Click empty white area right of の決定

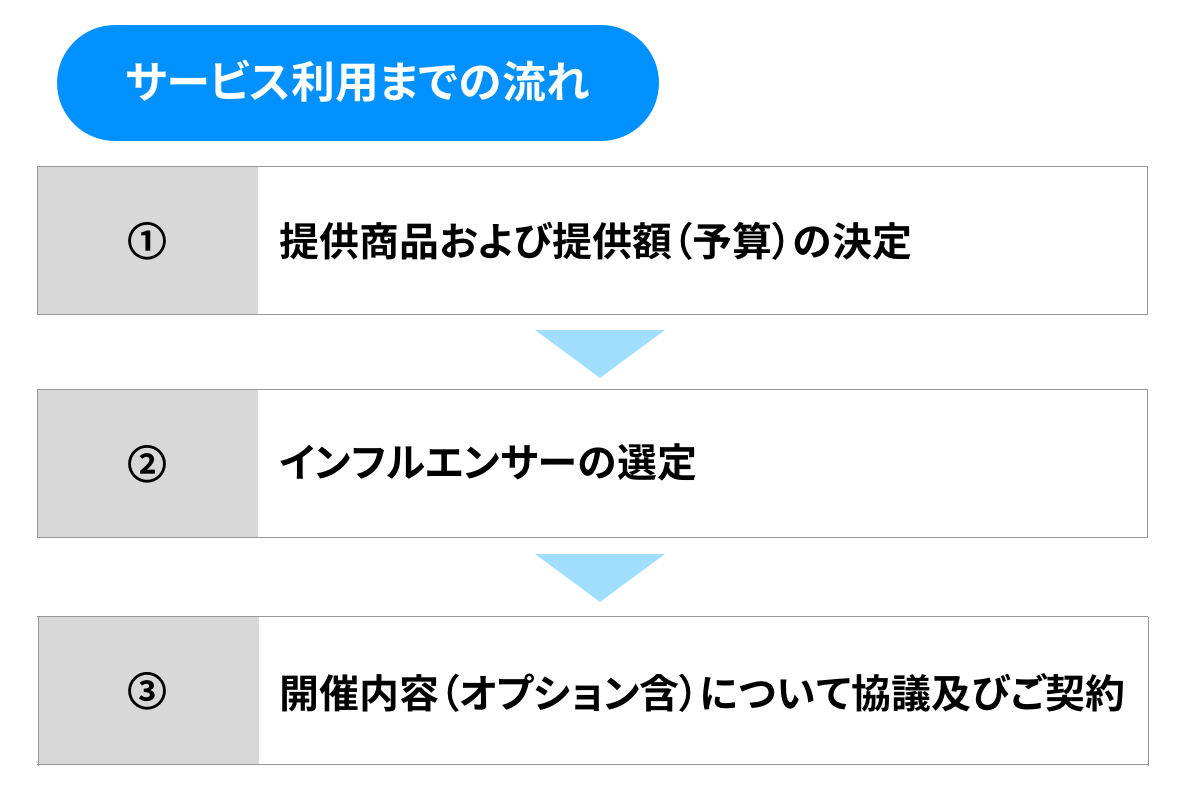tap(1030, 243)
